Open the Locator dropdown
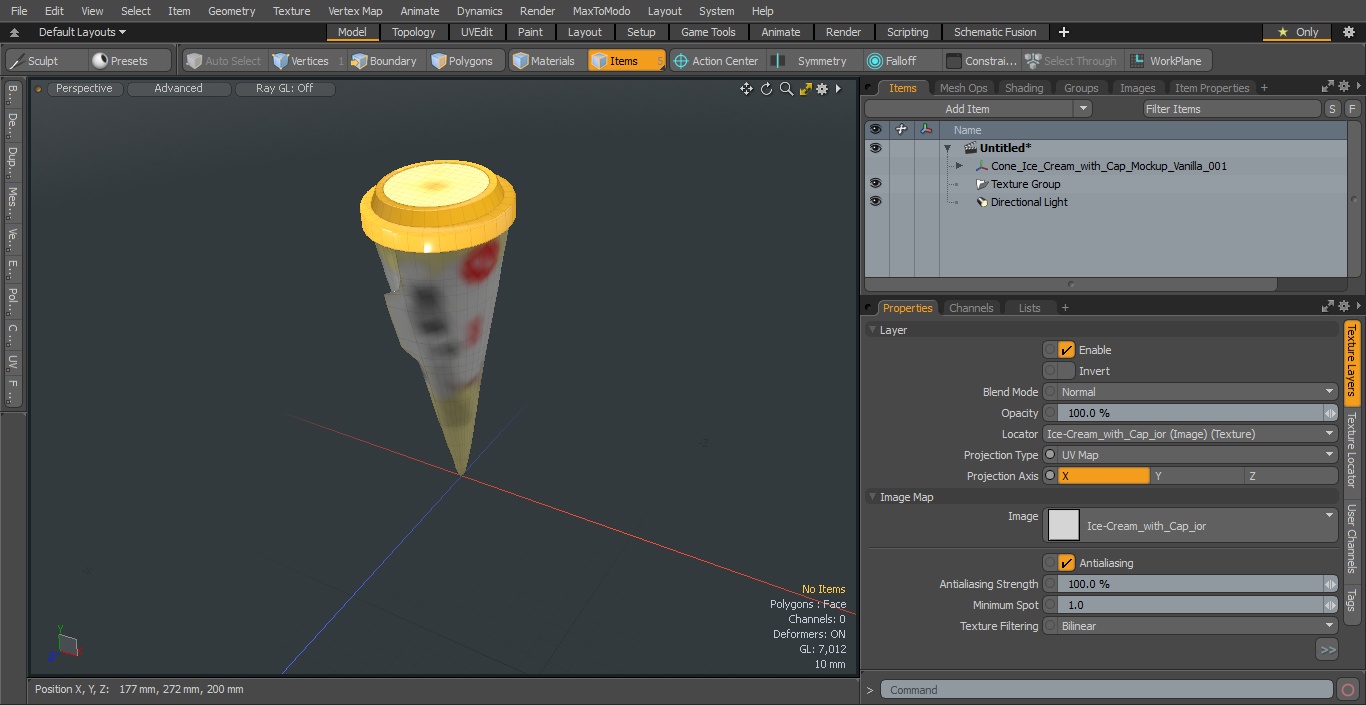The width and height of the screenshot is (1366, 705). point(1190,434)
